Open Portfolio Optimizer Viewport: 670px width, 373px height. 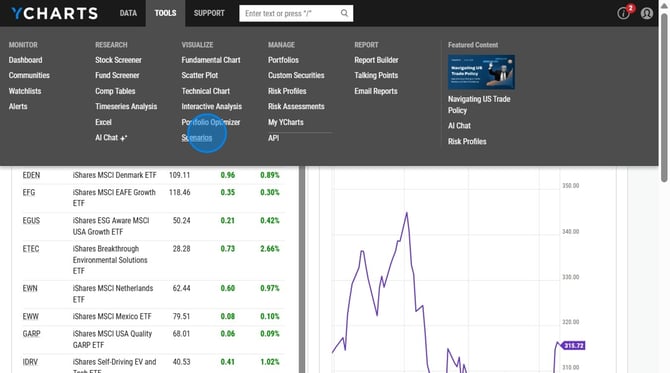(211, 122)
